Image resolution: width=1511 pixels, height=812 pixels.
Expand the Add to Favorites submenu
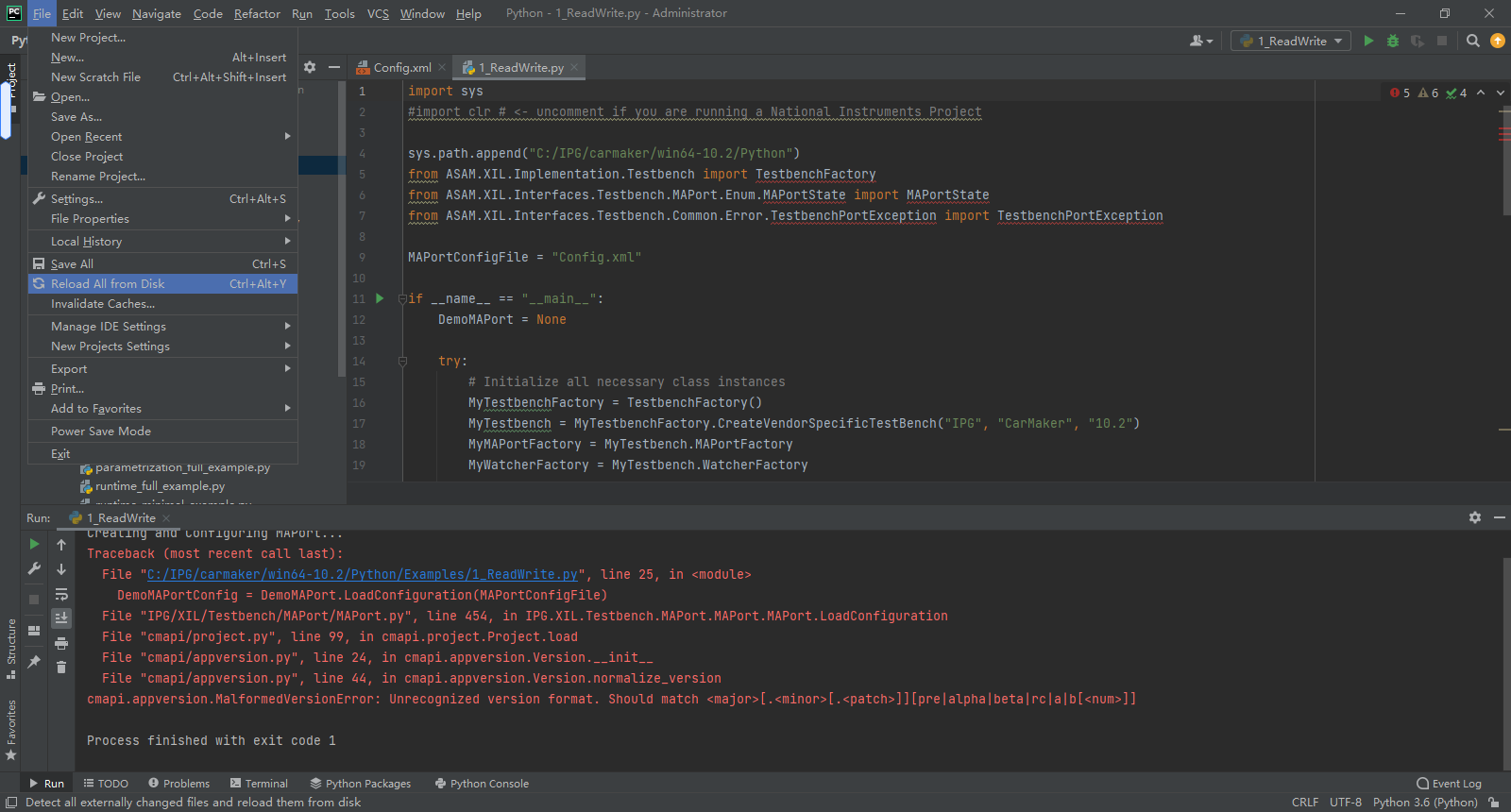point(162,409)
